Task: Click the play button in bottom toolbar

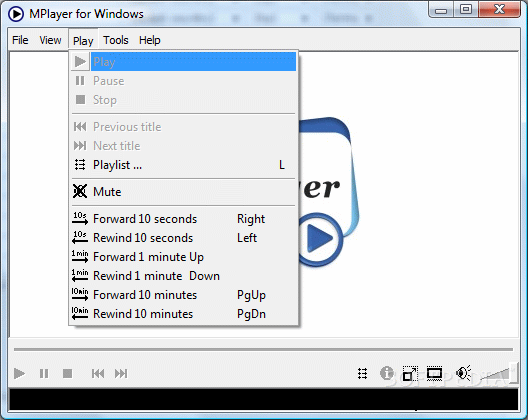Action: click(19, 374)
